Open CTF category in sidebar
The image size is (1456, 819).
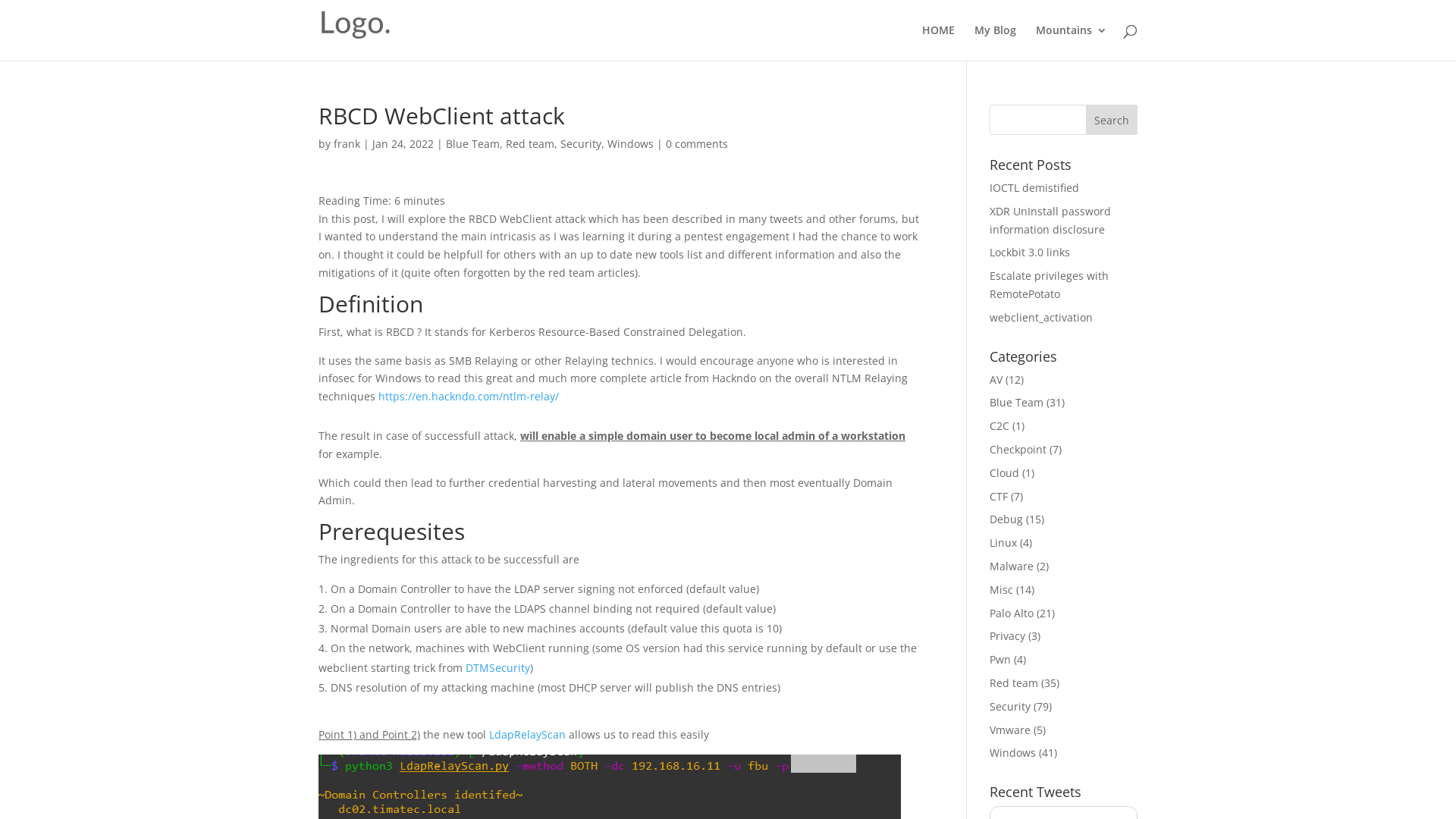999,497
